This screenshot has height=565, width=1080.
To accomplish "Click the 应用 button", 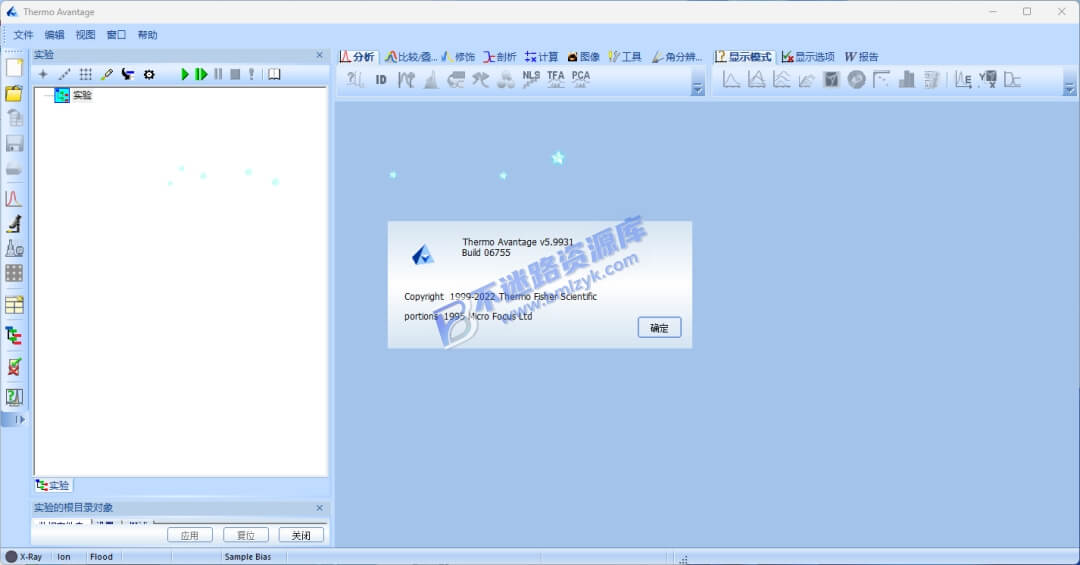I will click(190, 535).
